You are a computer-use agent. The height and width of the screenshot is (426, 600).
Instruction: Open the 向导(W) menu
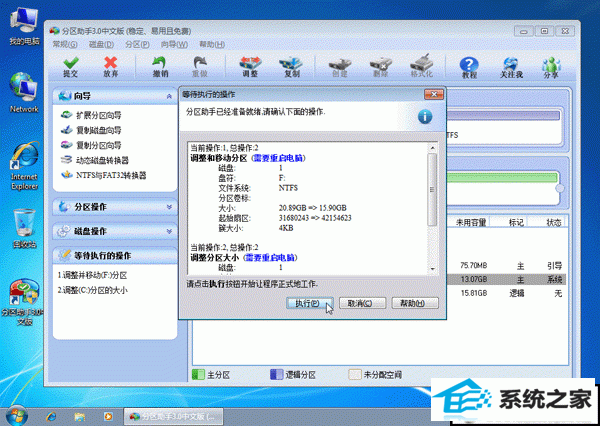(x=174, y=44)
